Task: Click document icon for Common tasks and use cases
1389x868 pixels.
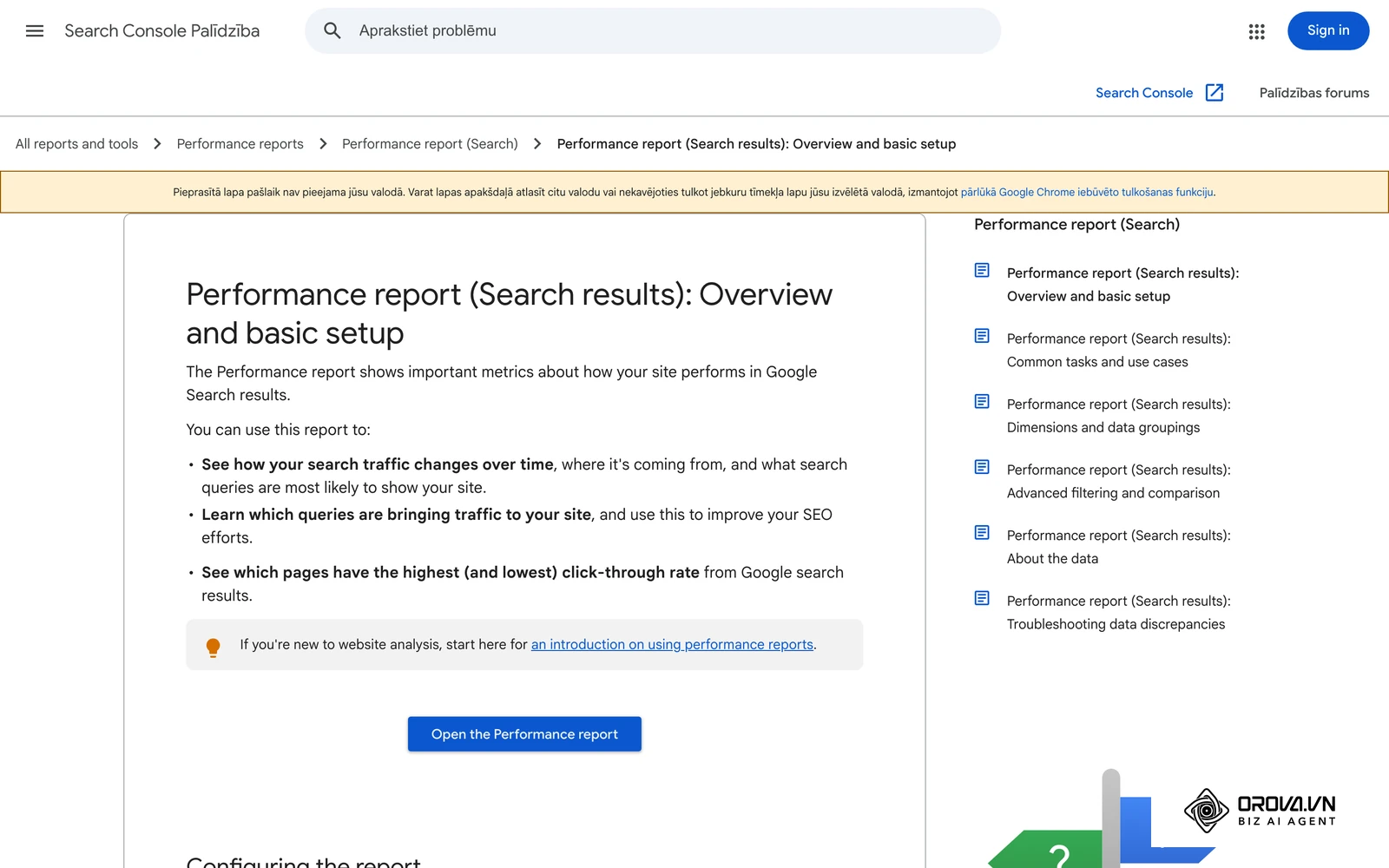Action: [982, 336]
